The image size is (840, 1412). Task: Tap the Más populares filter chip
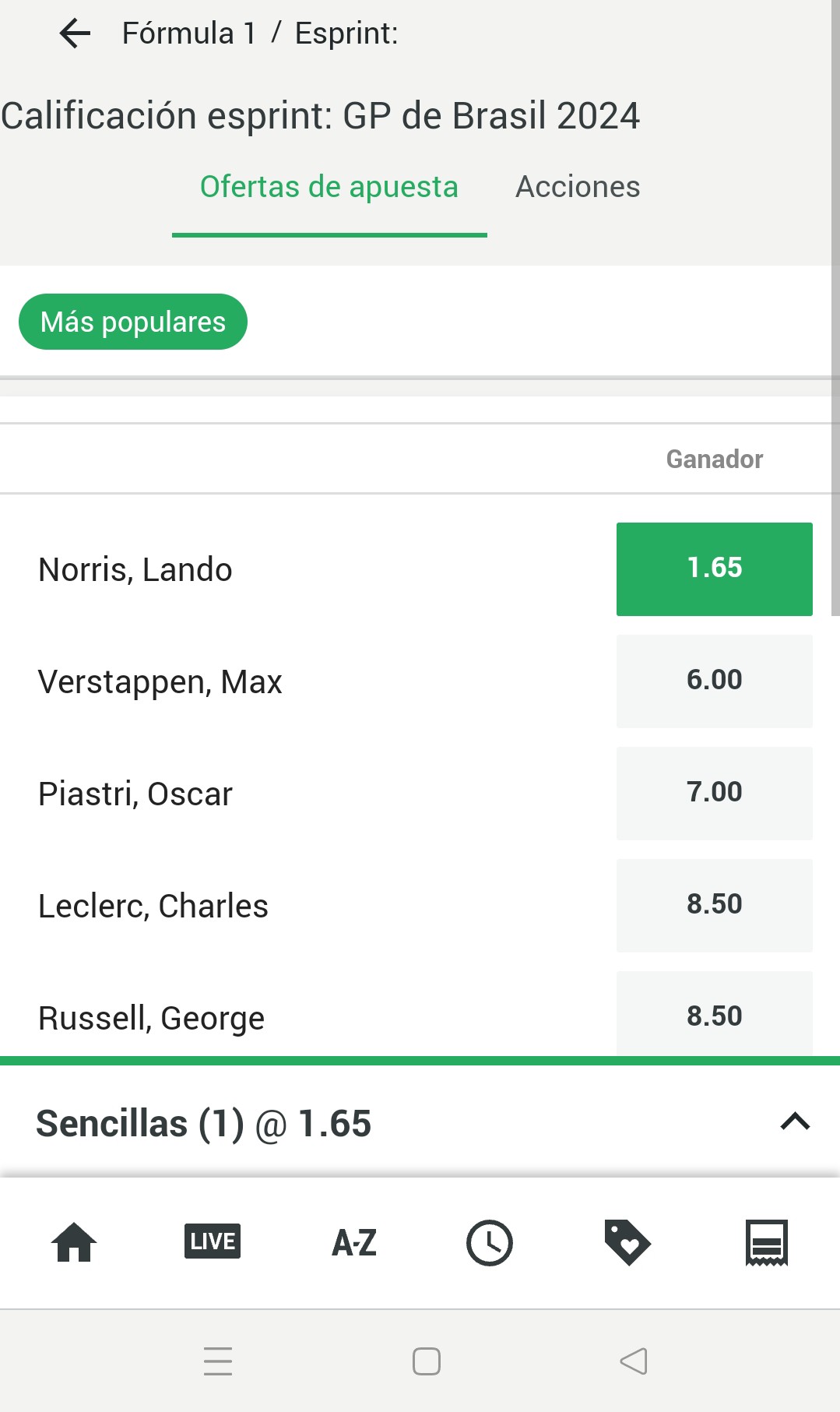pos(133,322)
